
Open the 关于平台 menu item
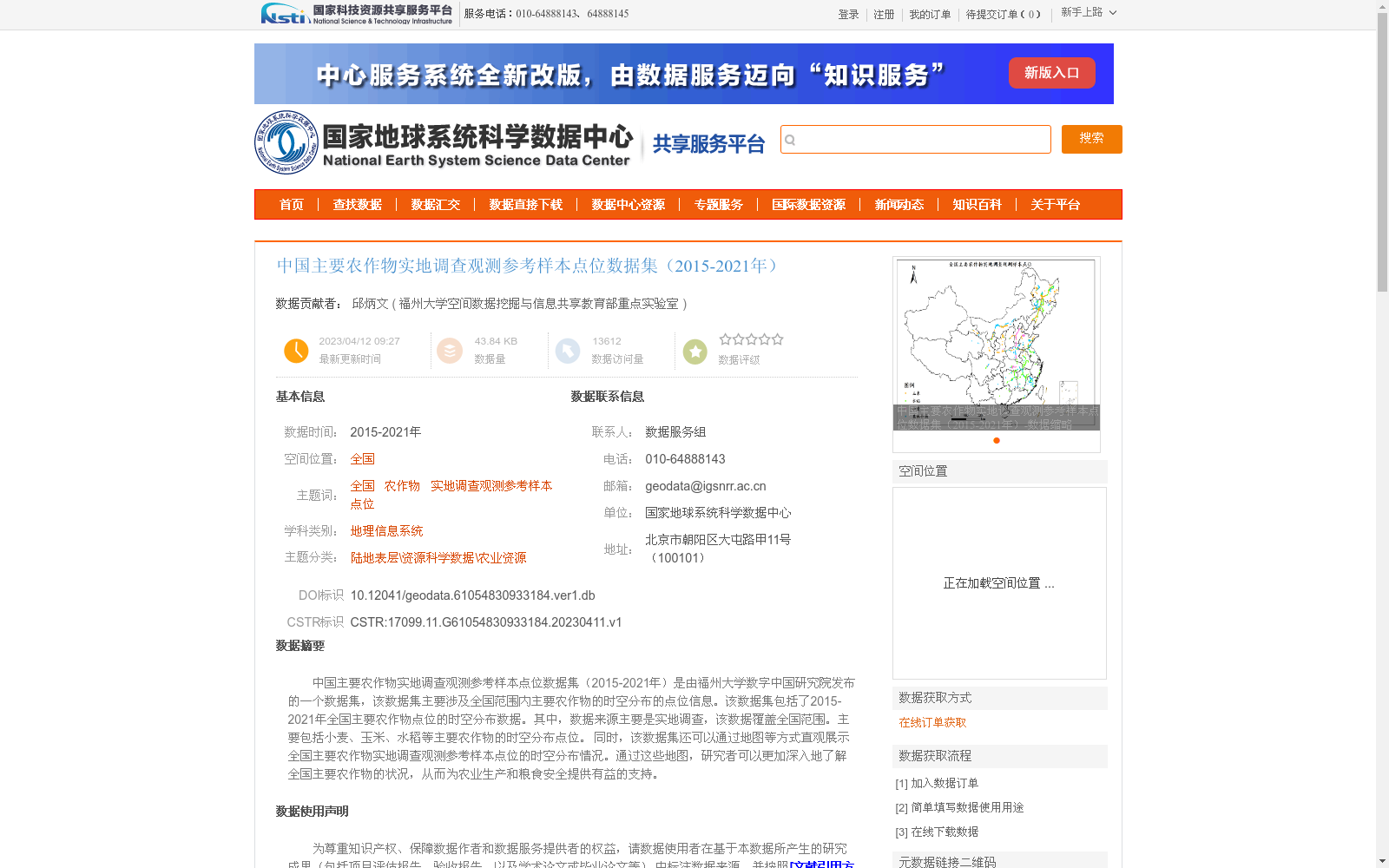[x=1056, y=205]
